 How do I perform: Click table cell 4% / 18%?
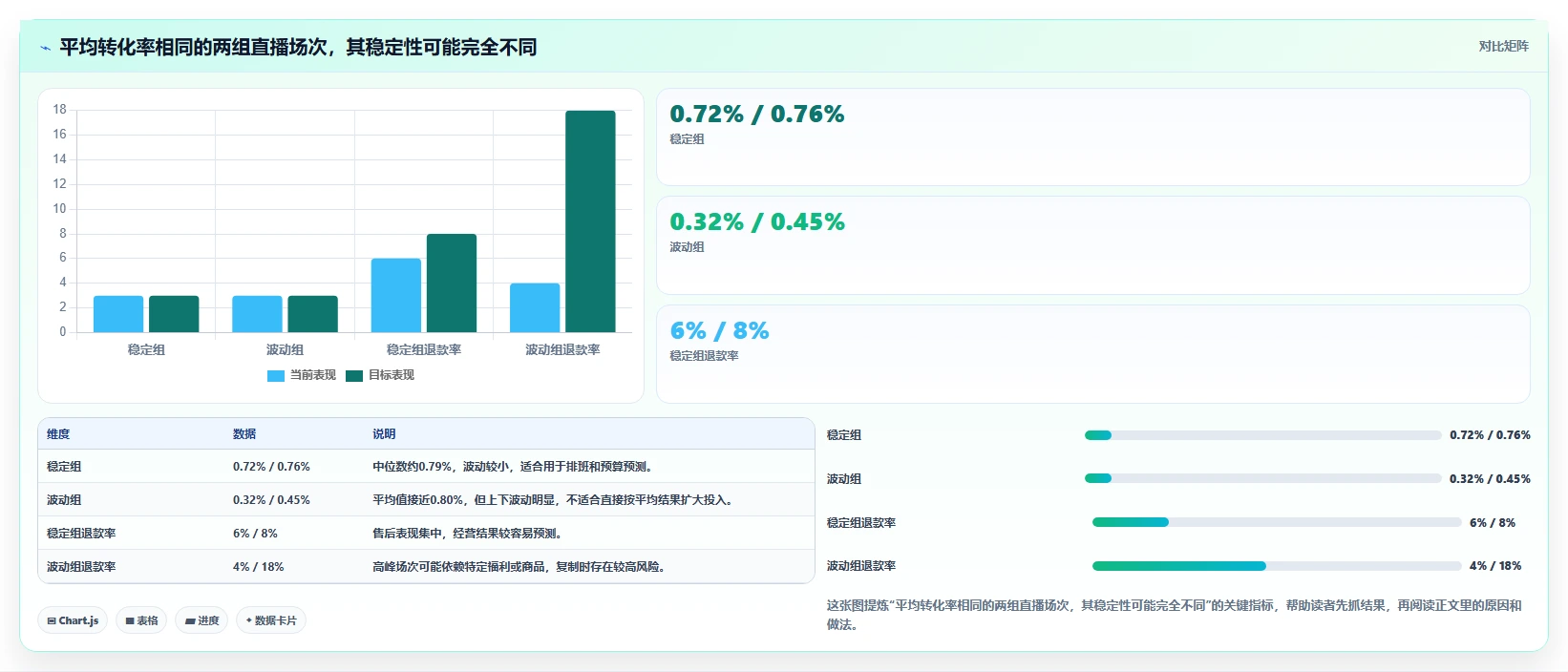[x=258, y=567]
